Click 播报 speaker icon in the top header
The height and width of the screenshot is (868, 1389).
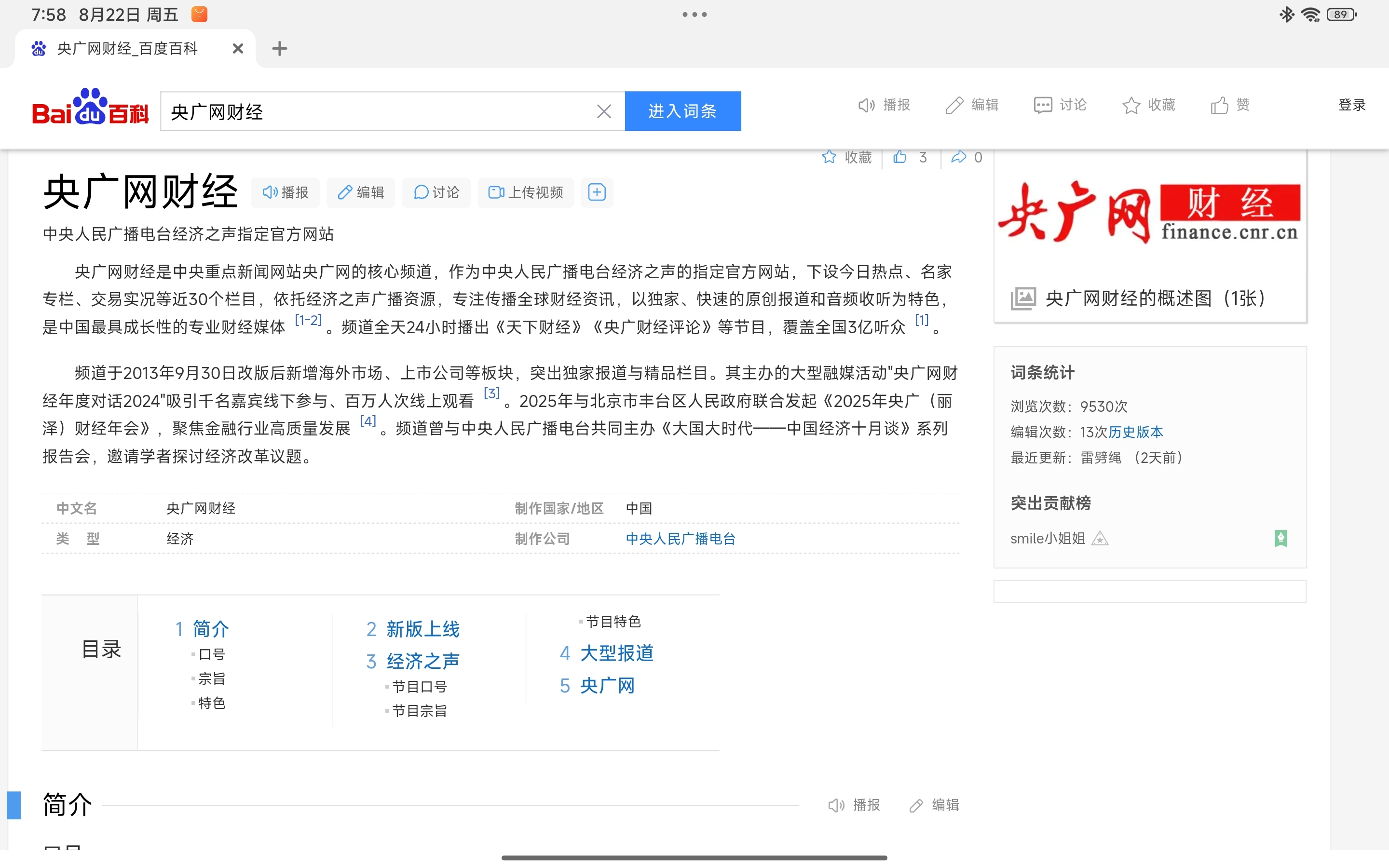point(884,105)
